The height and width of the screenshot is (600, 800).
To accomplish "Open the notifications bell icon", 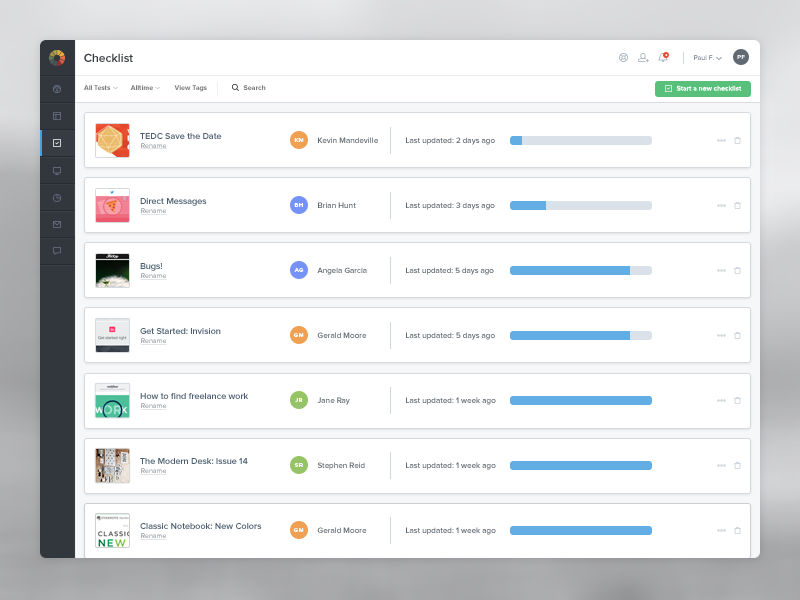I will 662,58.
